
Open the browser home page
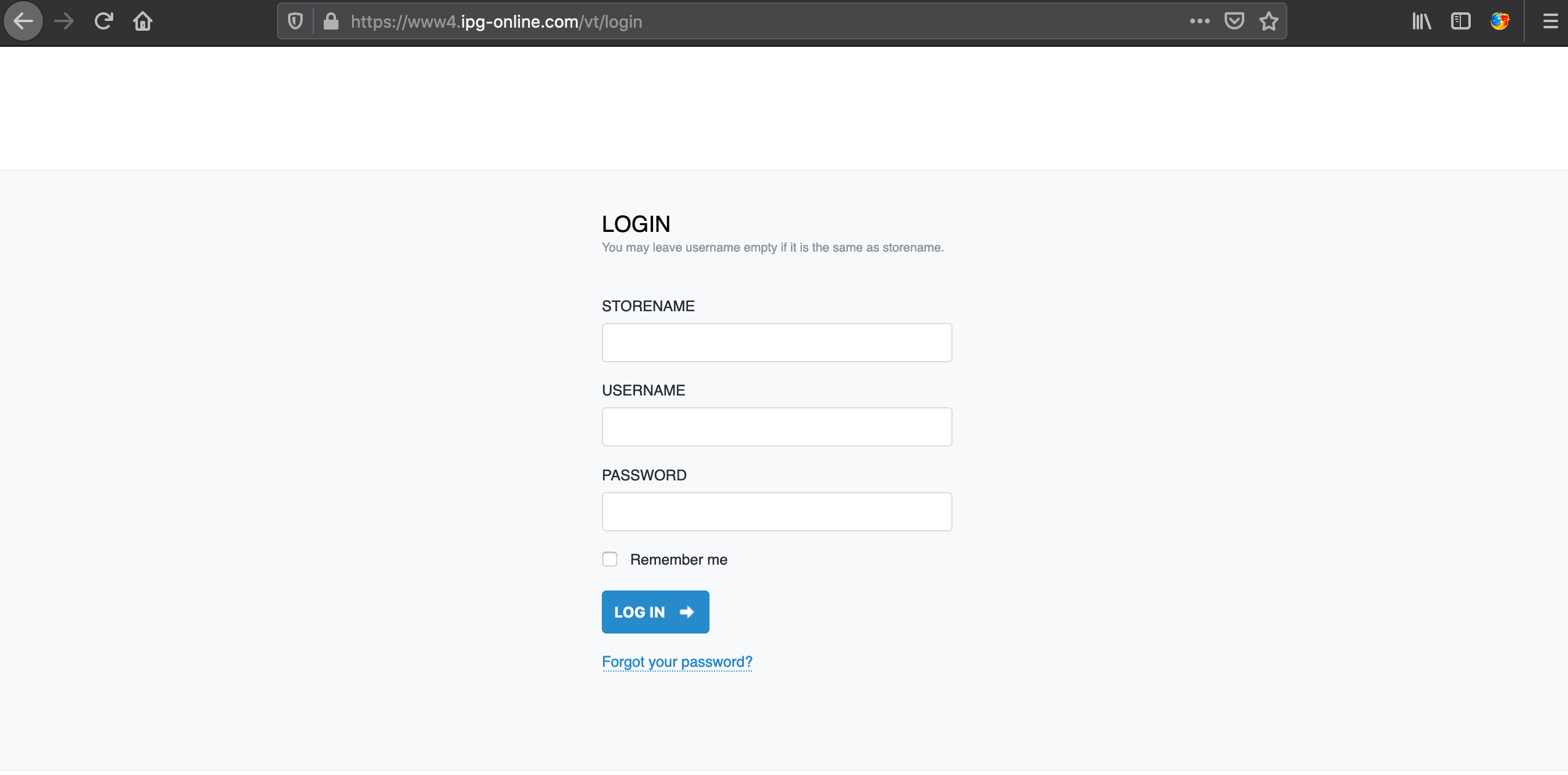pyautogui.click(x=143, y=20)
